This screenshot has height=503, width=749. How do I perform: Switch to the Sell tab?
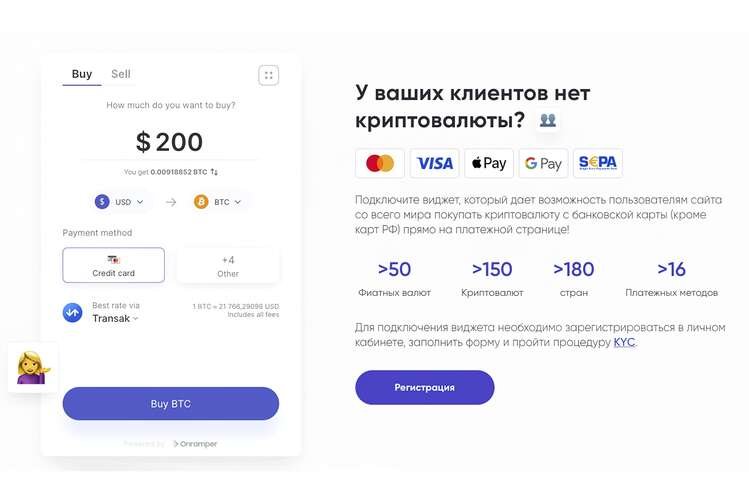click(x=121, y=74)
